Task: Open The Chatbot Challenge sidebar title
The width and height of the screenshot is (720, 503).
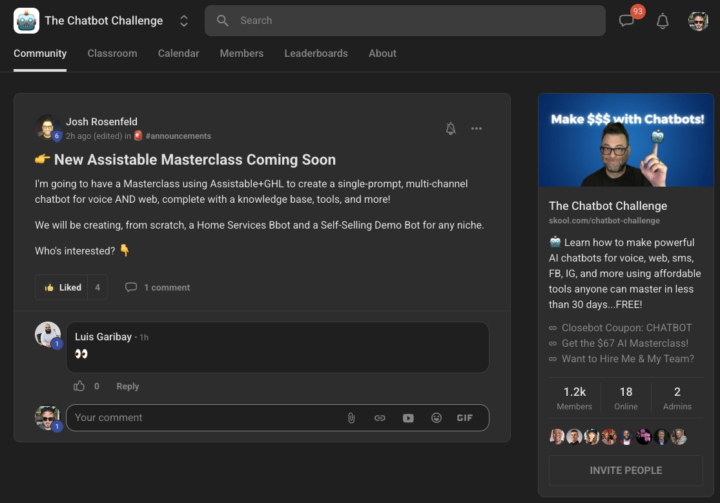Action: click(x=608, y=206)
